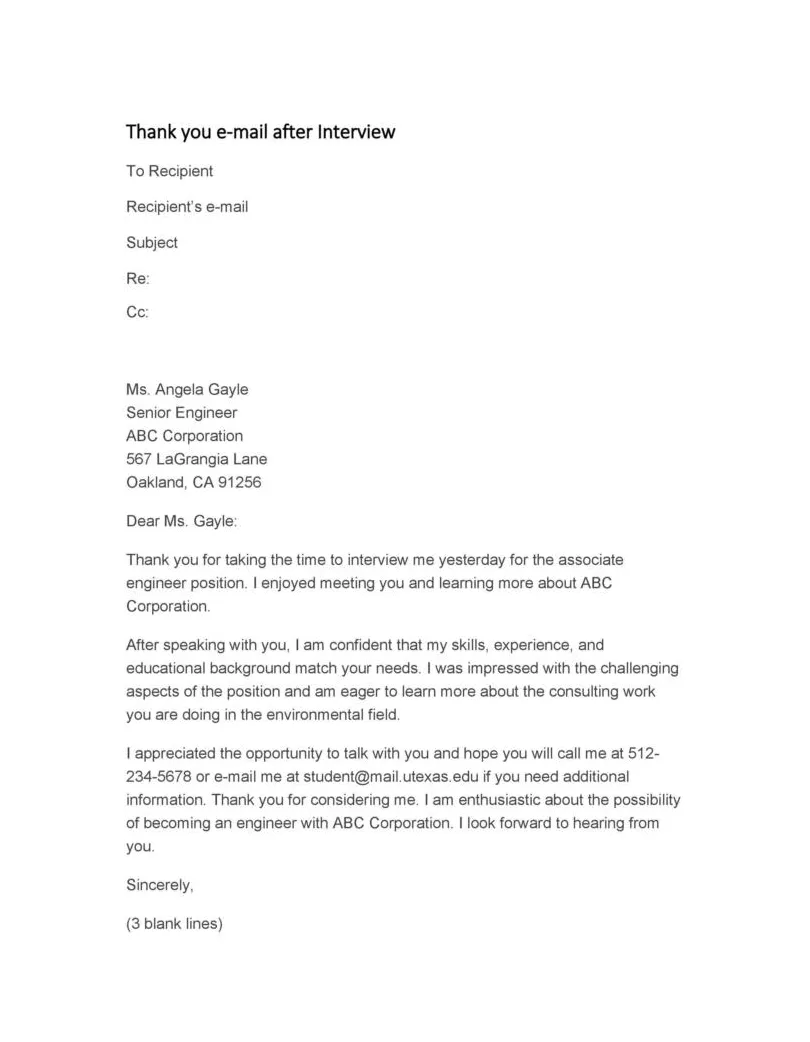This screenshot has width=810, height=1042.
Task: Click the 'Thank you e-mail after Interview' heading
Action: coord(260,132)
